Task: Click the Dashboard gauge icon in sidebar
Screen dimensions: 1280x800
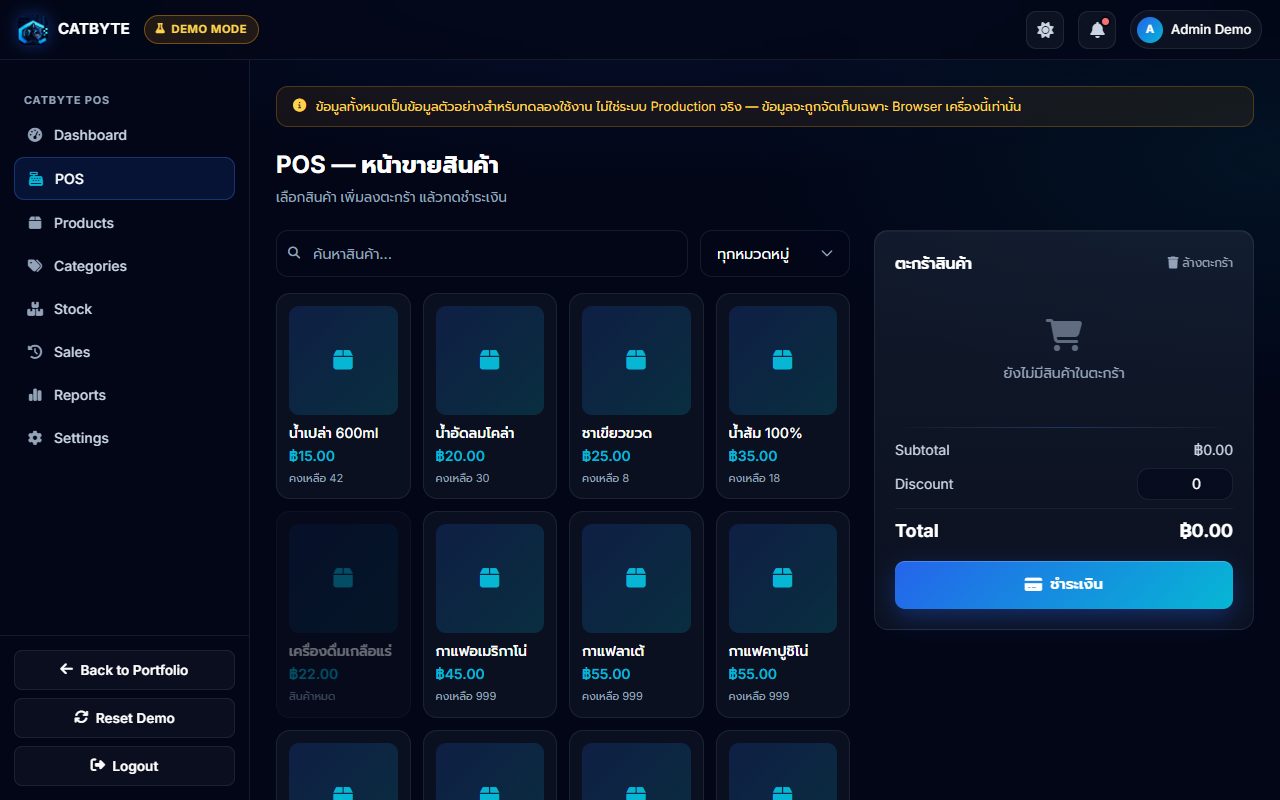Action: [x=35, y=135]
